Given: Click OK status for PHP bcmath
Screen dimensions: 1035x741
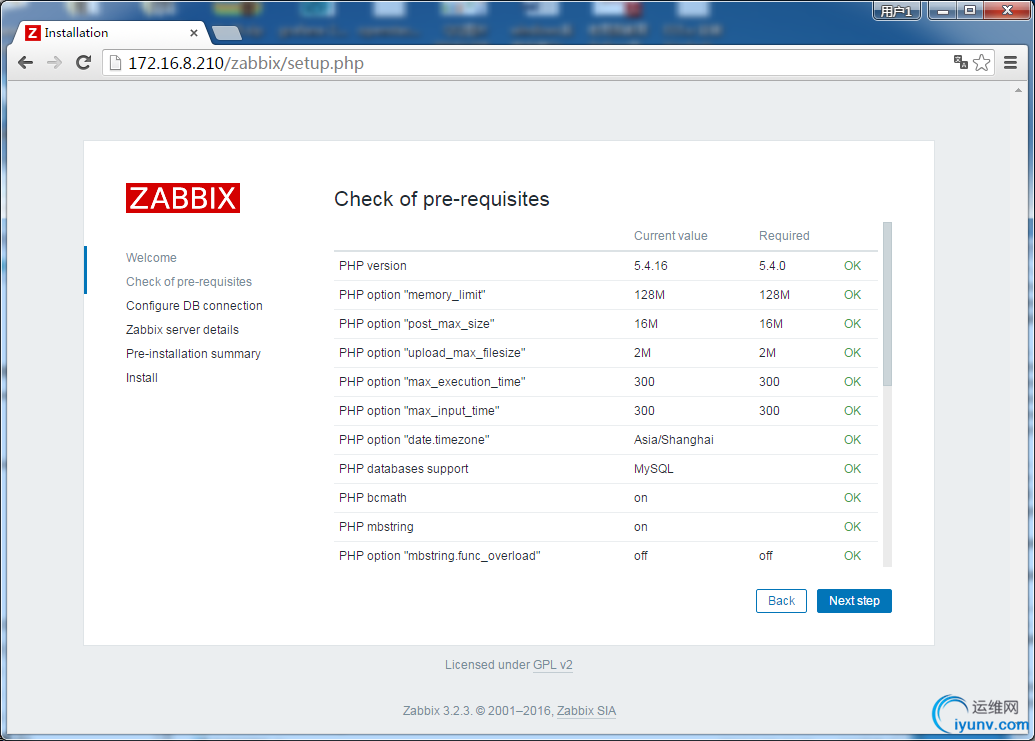Looking at the screenshot, I should tap(852, 498).
